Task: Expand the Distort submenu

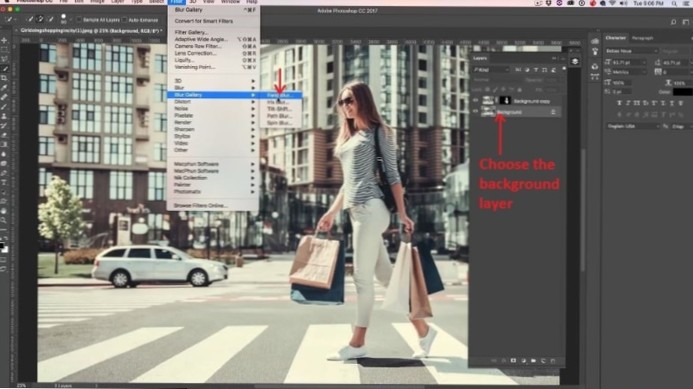Action: tap(214, 102)
